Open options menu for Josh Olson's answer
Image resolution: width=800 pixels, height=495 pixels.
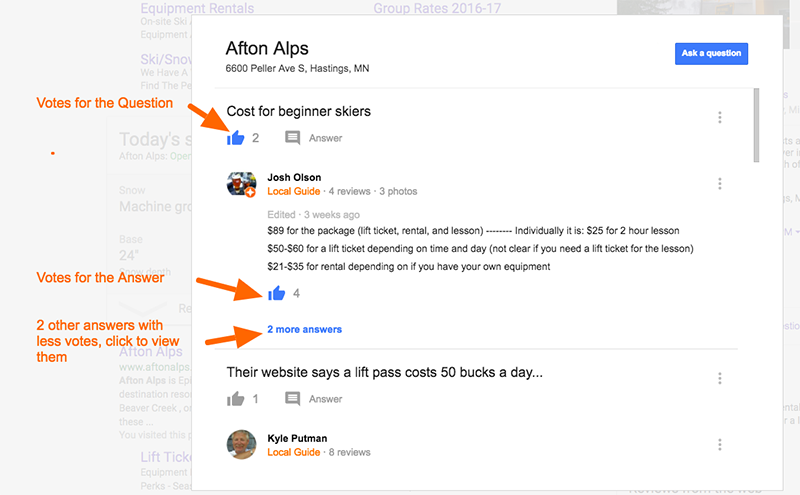point(719,184)
